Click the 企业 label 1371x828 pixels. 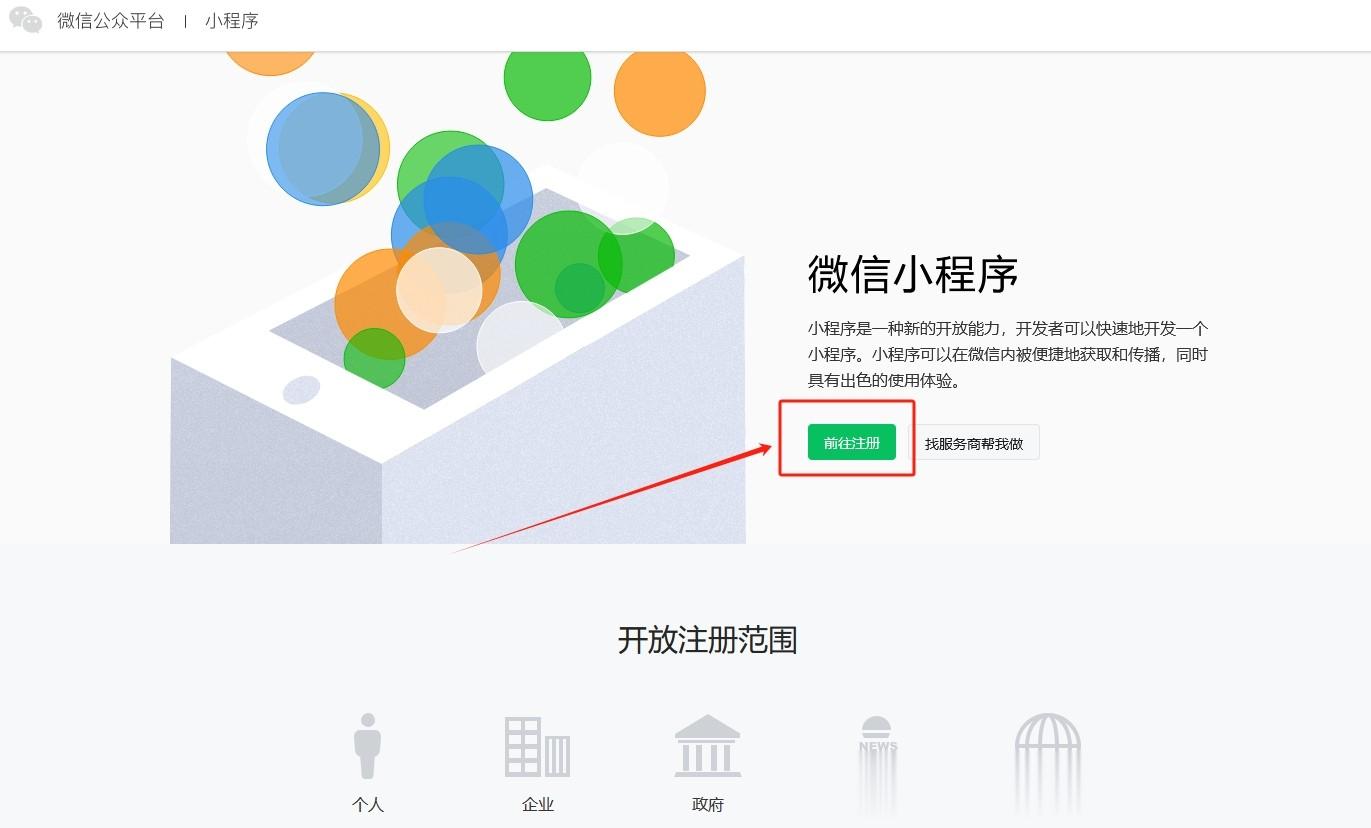tap(538, 805)
